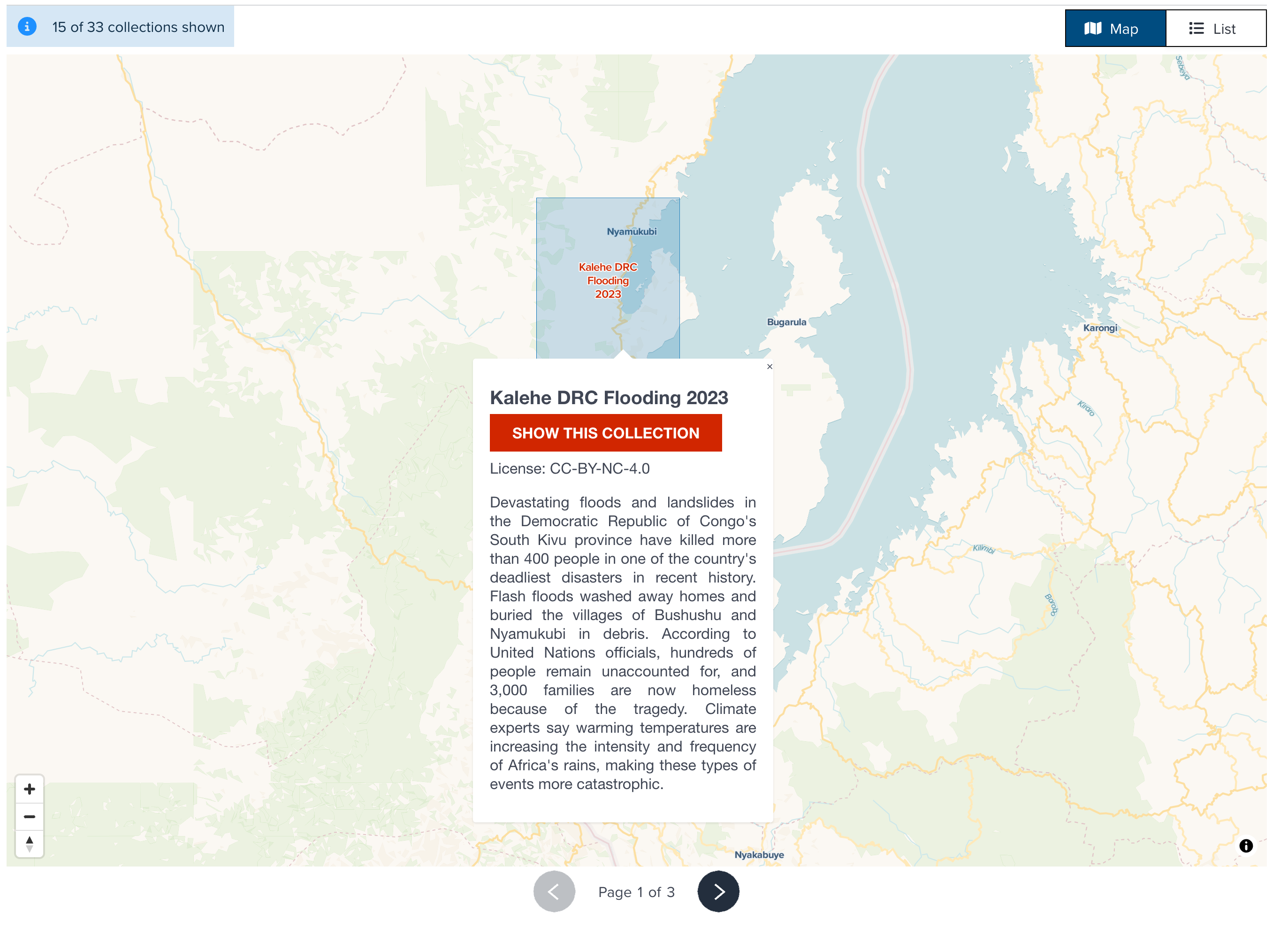
Task: Click the previous page arrow
Action: point(554,891)
